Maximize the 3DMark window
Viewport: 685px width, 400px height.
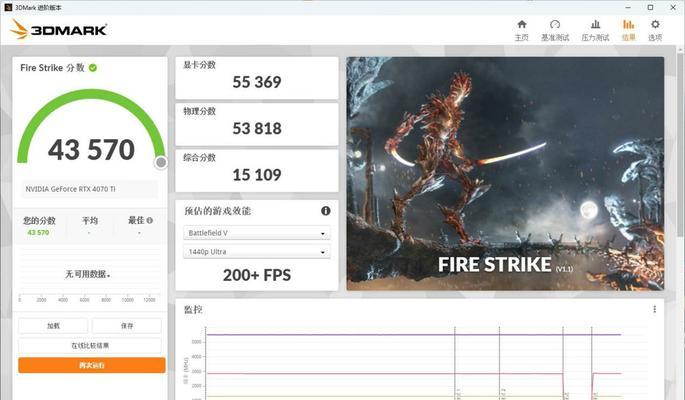(x=650, y=7)
